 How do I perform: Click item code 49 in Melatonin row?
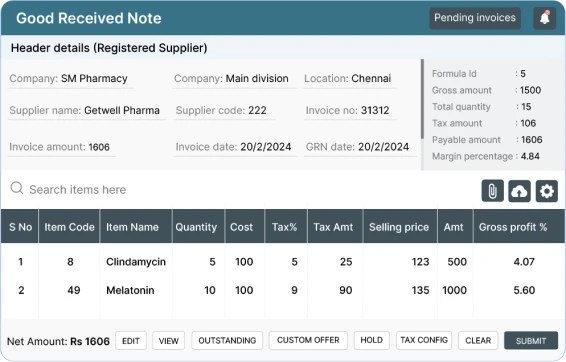click(74, 290)
